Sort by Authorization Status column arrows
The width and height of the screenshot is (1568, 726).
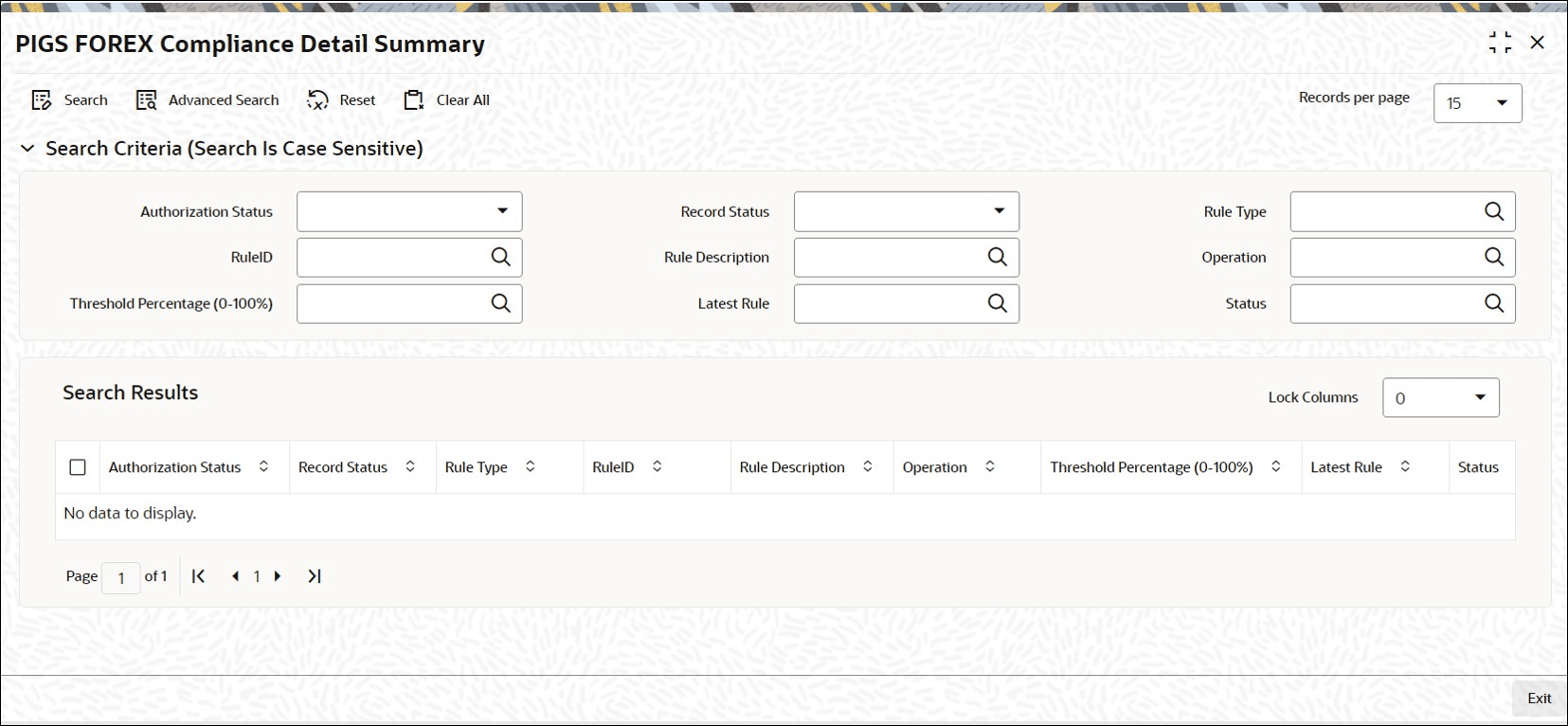point(263,466)
